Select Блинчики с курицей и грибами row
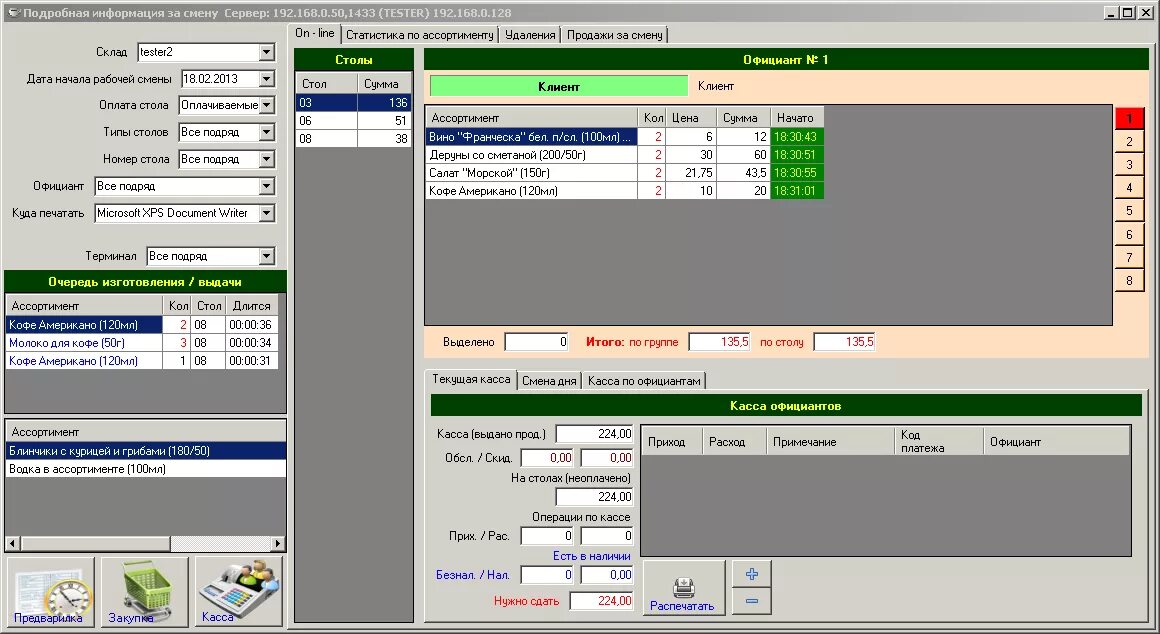Image resolution: width=1160 pixels, height=634 pixels. pos(146,451)
